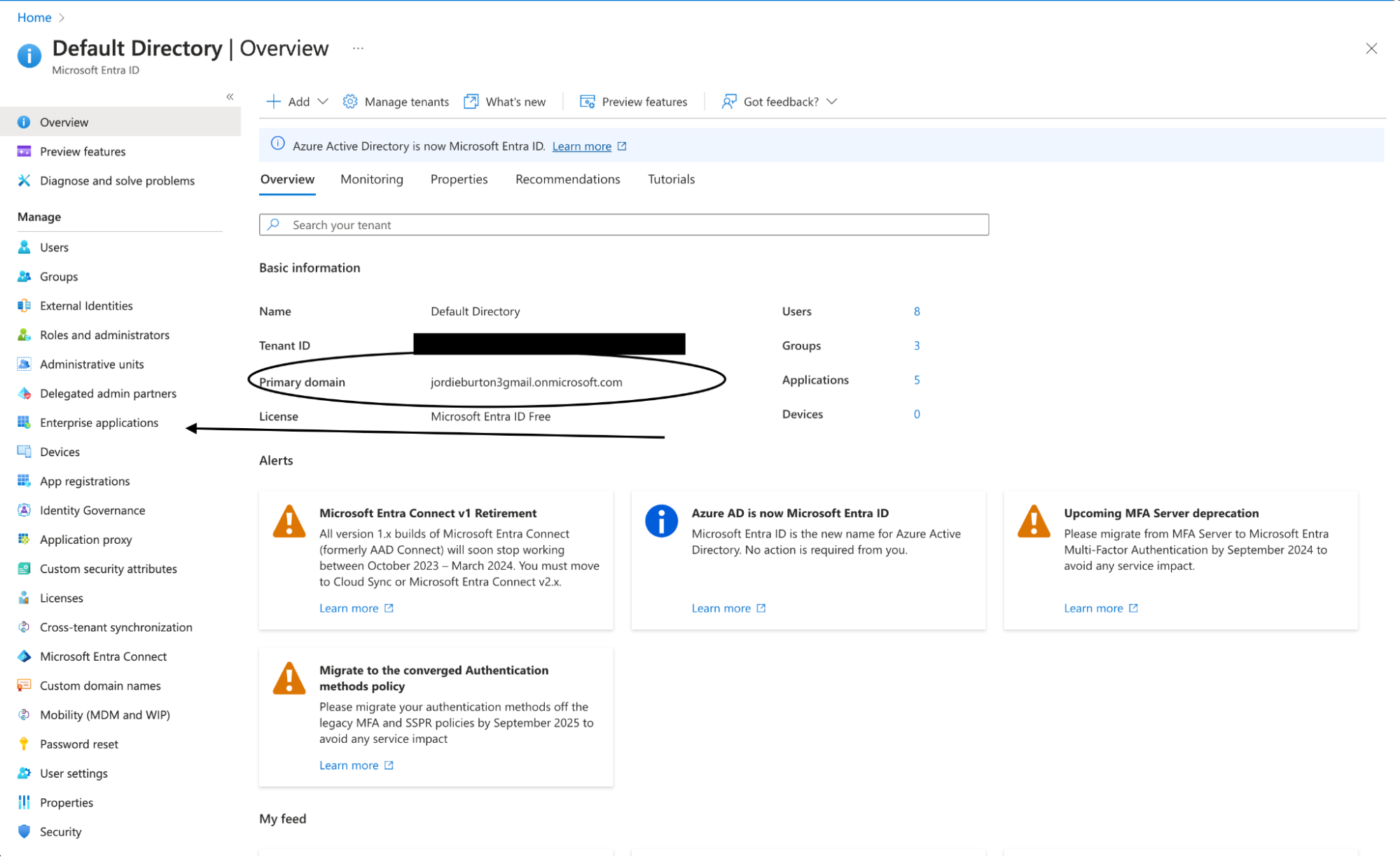Click the Microsoft Entra Connect v1 Retirement heading
Image resolution: width=1400 pixels, height=857 pixels.
428,513
